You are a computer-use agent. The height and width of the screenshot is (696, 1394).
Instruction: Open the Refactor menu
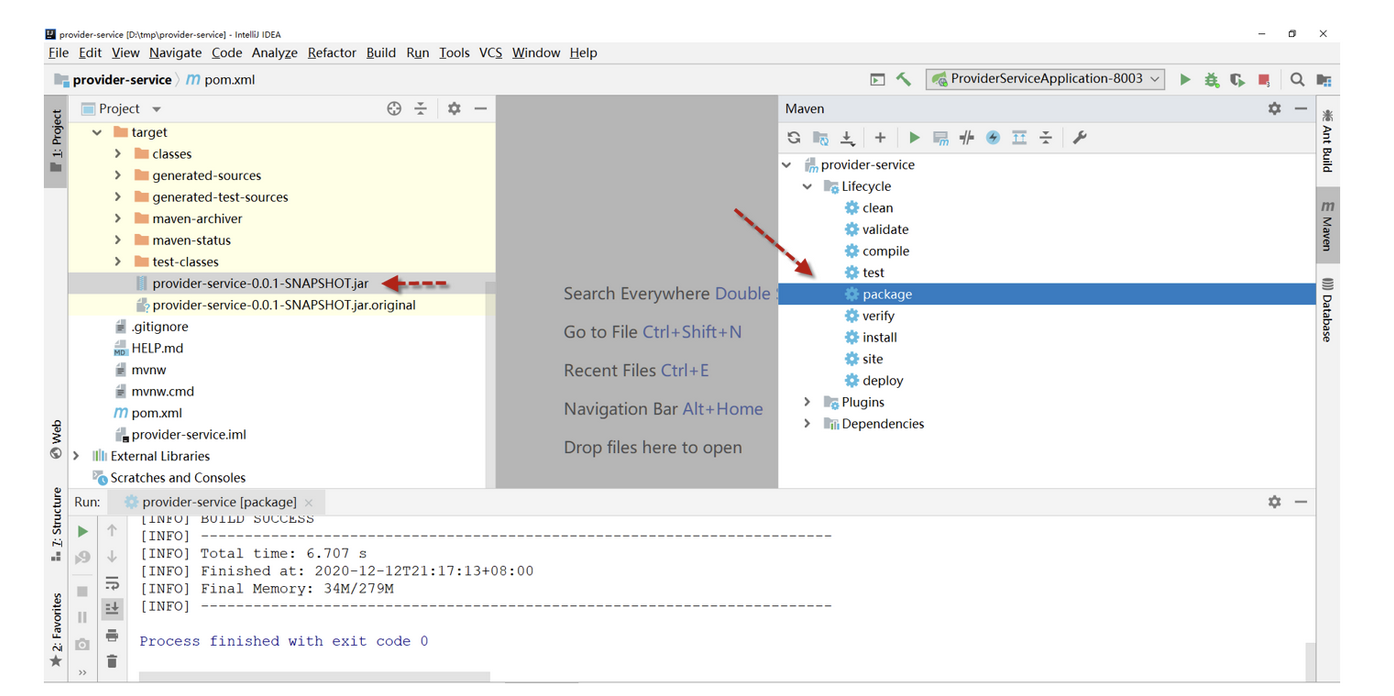click(332, 53)
